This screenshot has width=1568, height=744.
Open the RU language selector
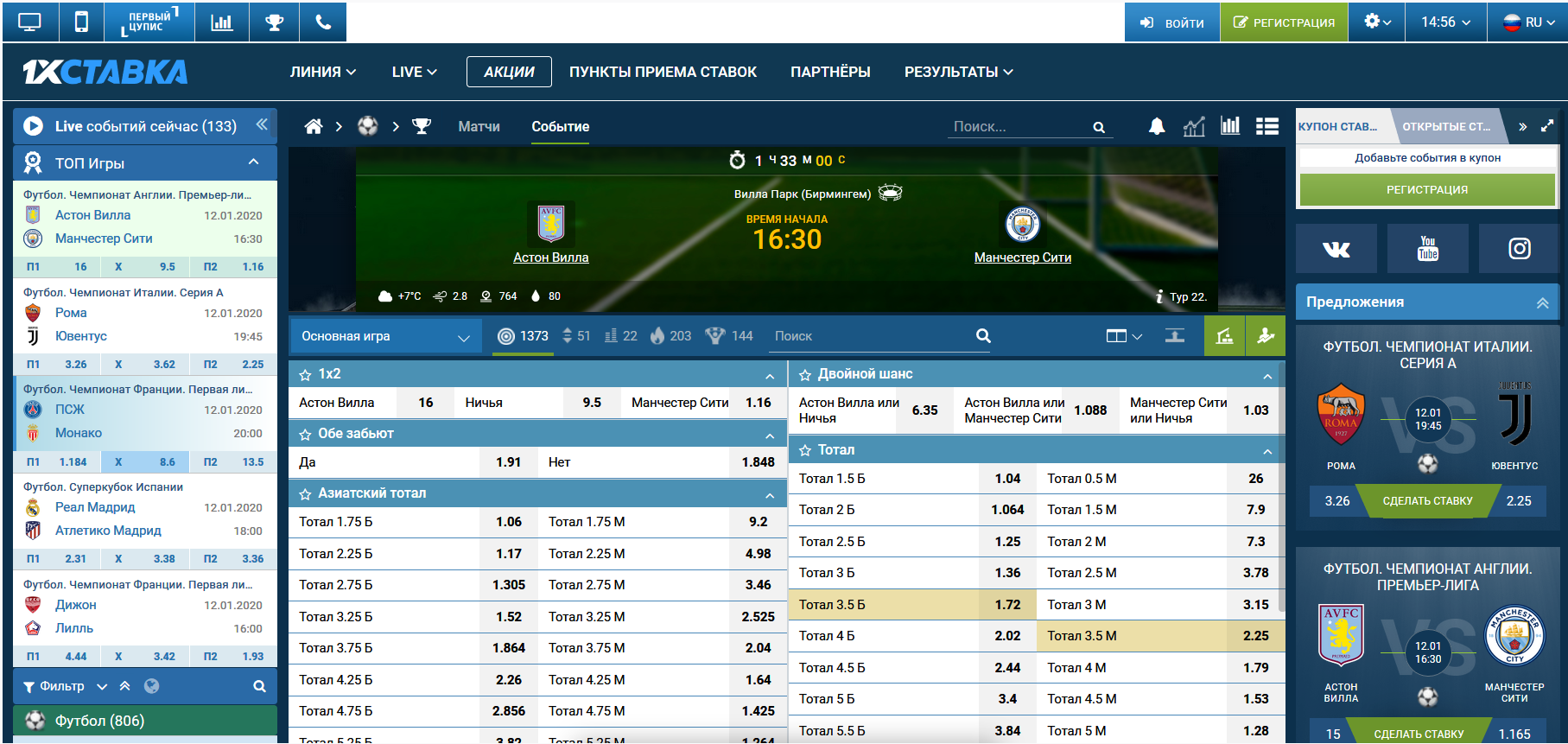[x=1527, y=22]
